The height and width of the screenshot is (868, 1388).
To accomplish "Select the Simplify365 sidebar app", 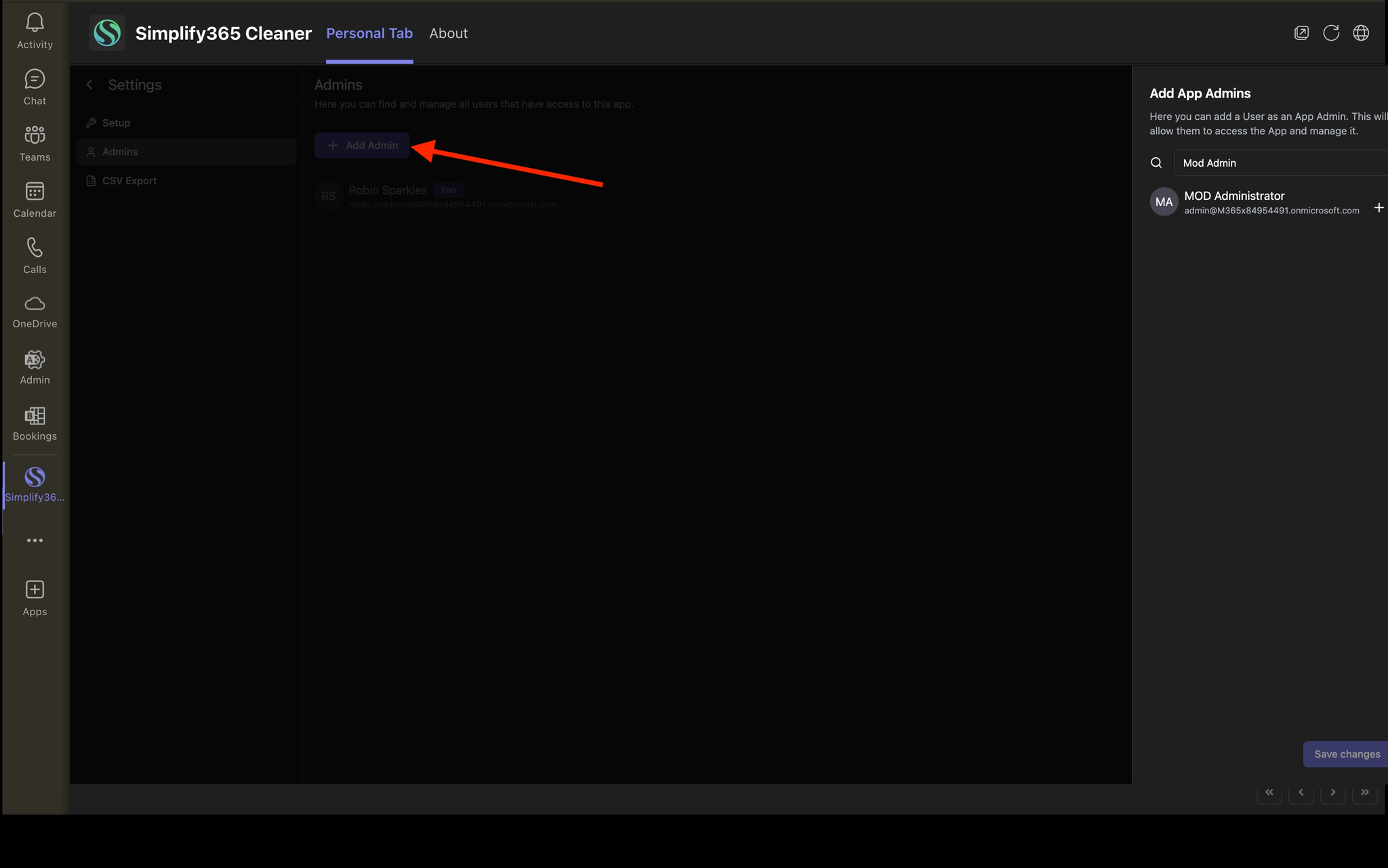I will coord(35,484).
